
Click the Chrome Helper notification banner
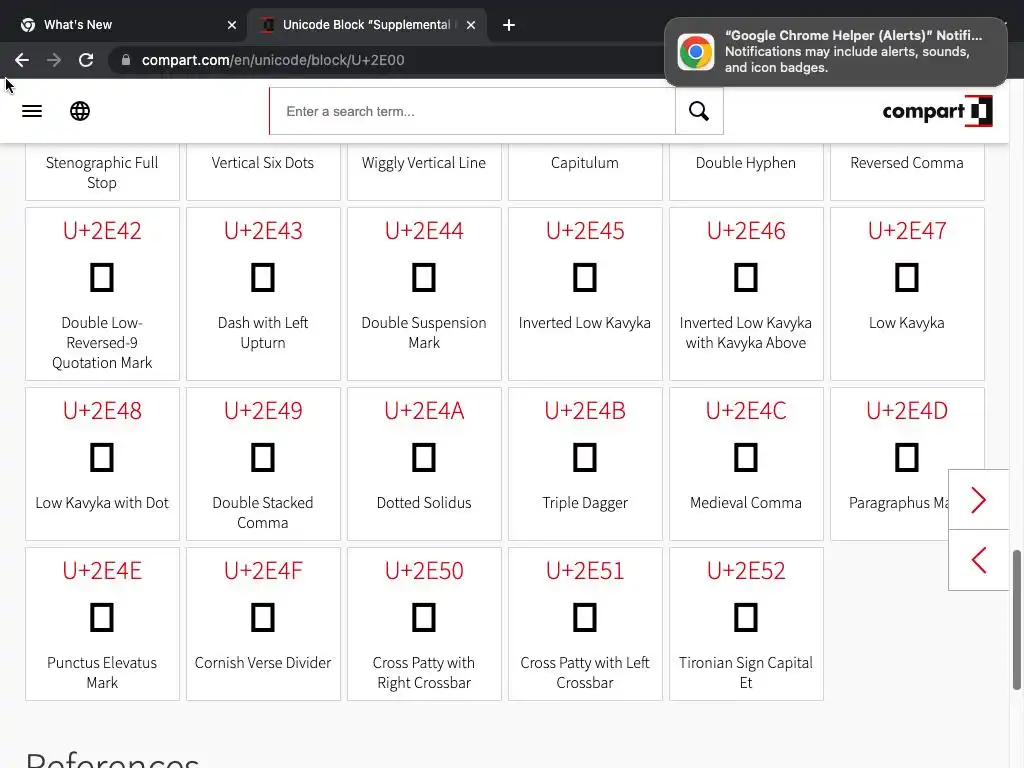click(836, 52)
